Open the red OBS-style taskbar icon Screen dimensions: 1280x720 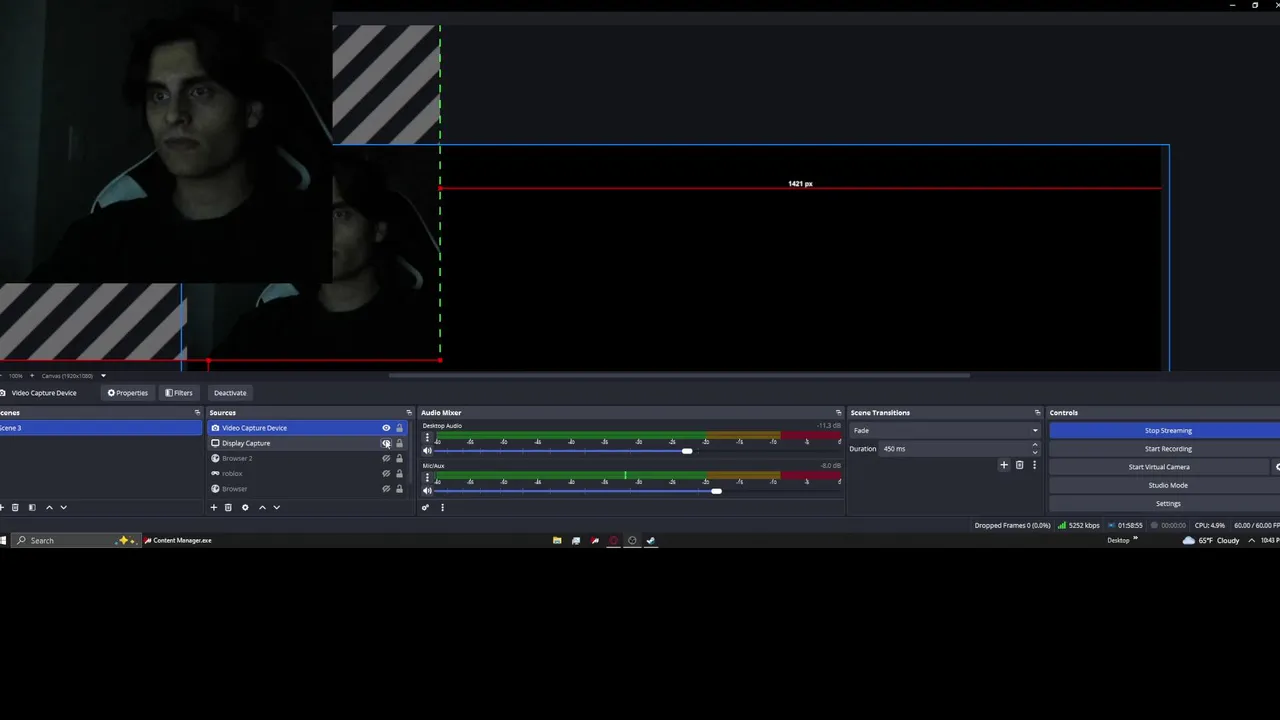[613, 540]
